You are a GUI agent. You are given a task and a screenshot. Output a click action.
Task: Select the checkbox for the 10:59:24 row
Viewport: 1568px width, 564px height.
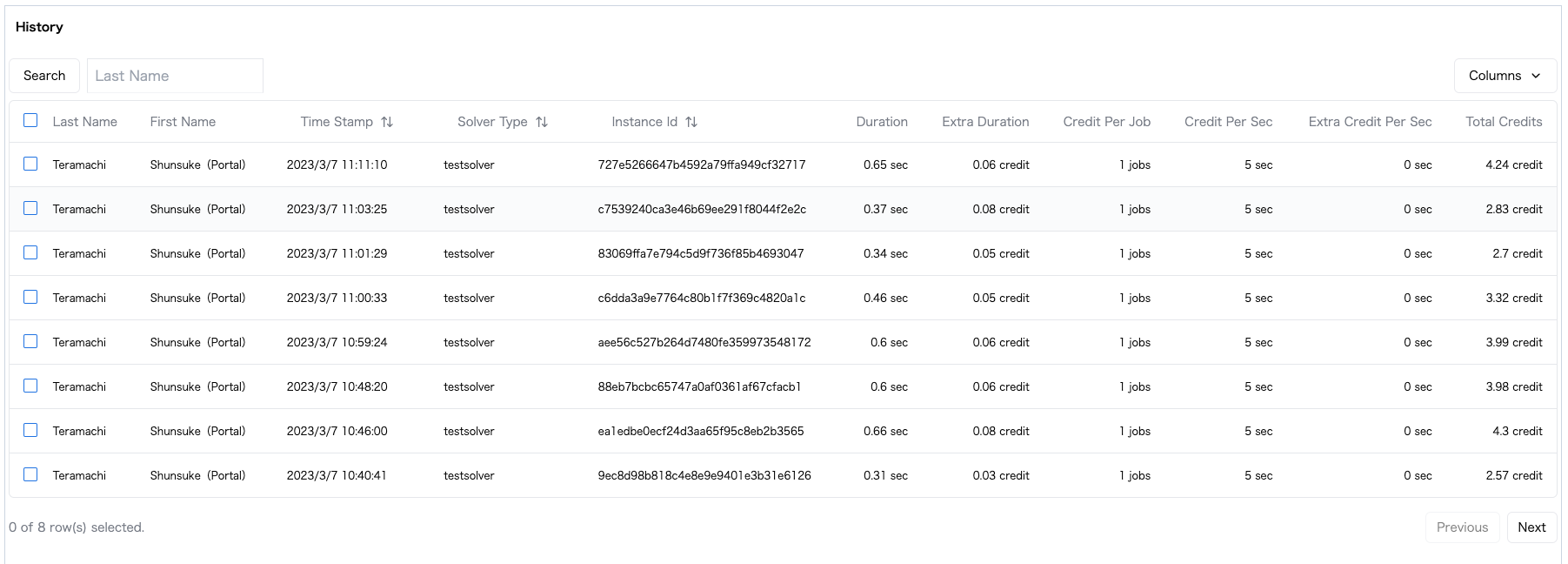coord(30,341)
